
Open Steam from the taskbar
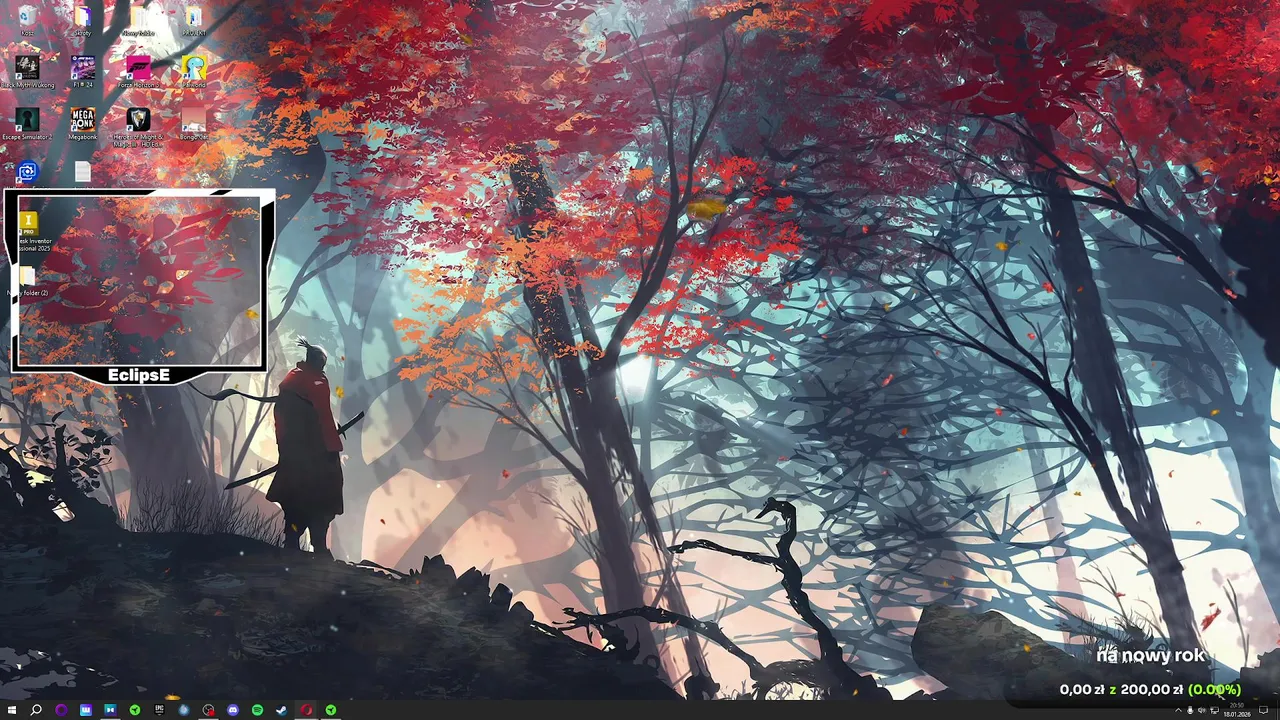pos(282,710)
